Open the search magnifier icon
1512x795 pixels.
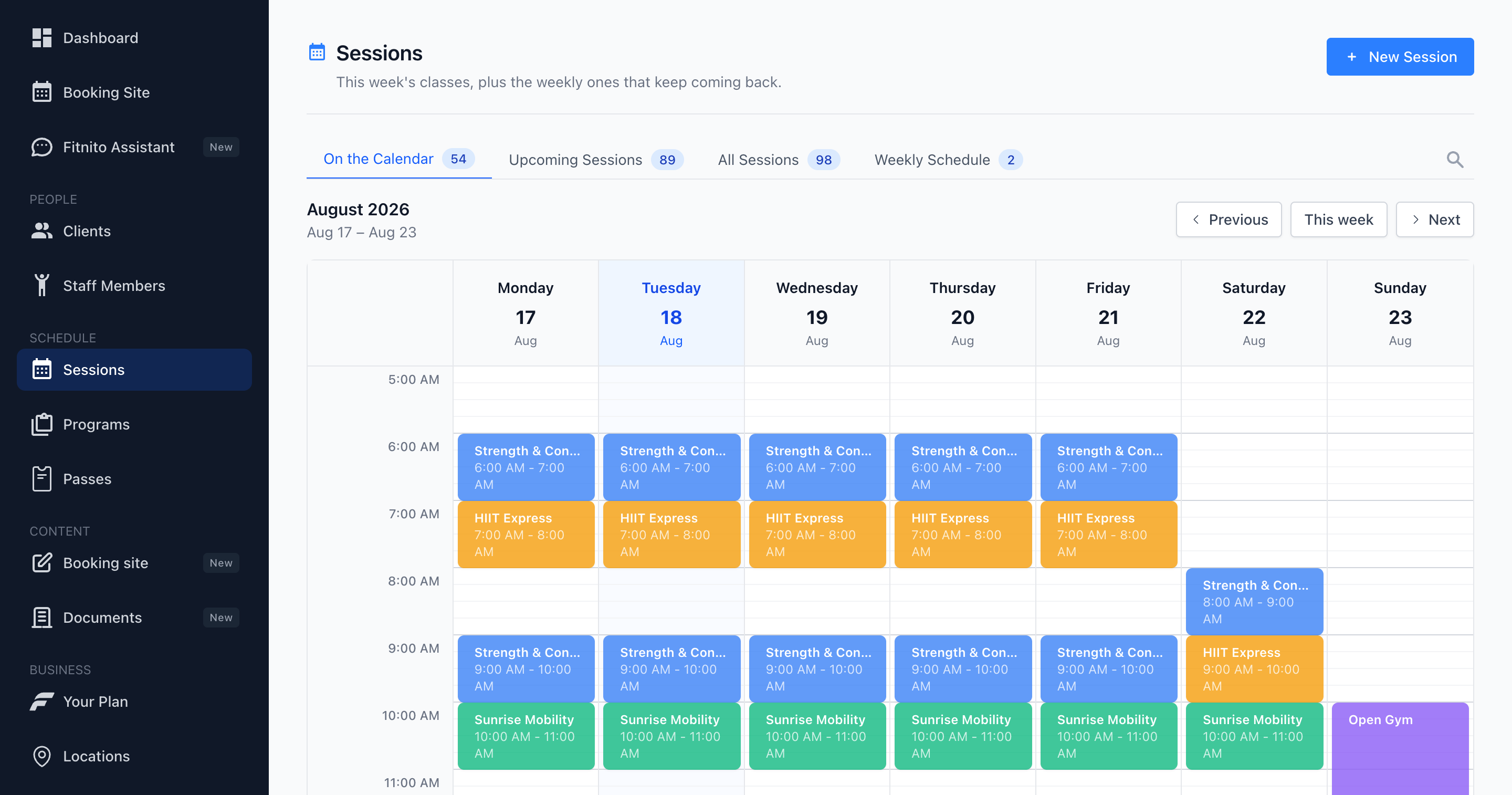click(x=1454, y=160)
